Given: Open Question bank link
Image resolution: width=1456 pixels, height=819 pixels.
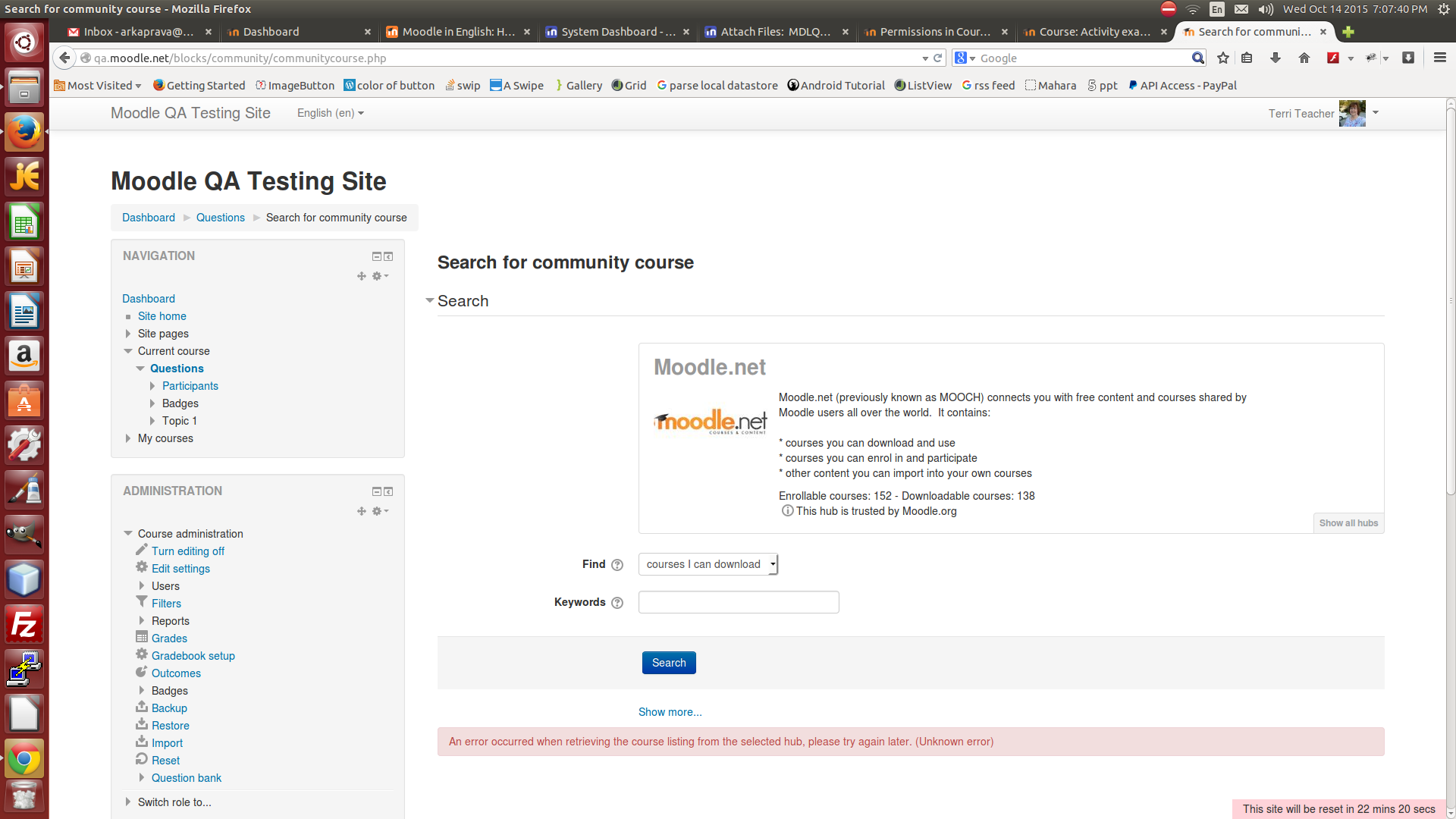Looking at the screenshot, I should (x=187, y=778).
